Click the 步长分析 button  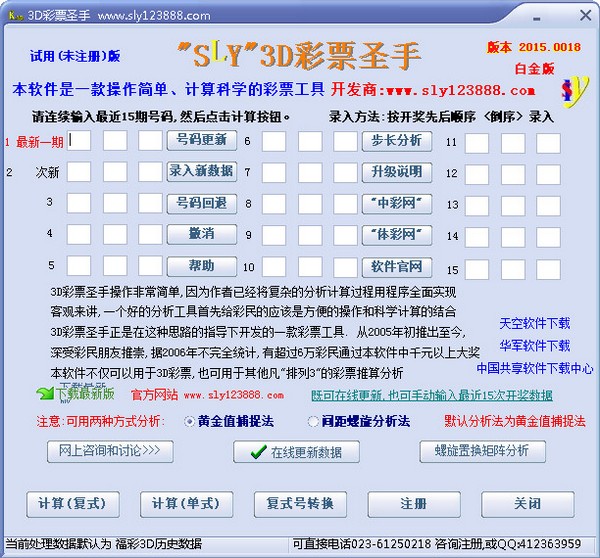click(397, 141)
